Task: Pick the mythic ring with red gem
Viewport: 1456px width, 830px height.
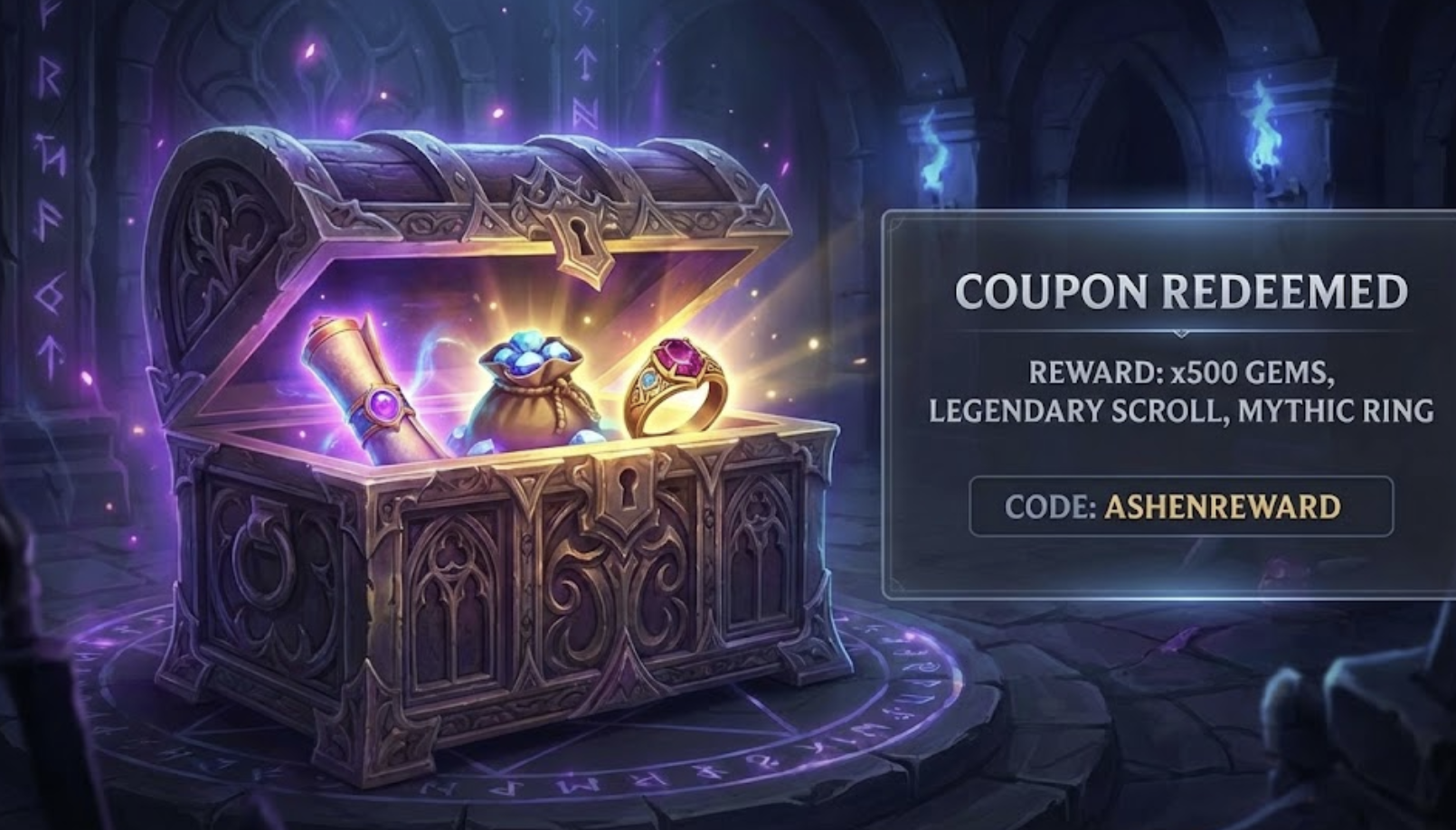Action: tap(676, 385)
